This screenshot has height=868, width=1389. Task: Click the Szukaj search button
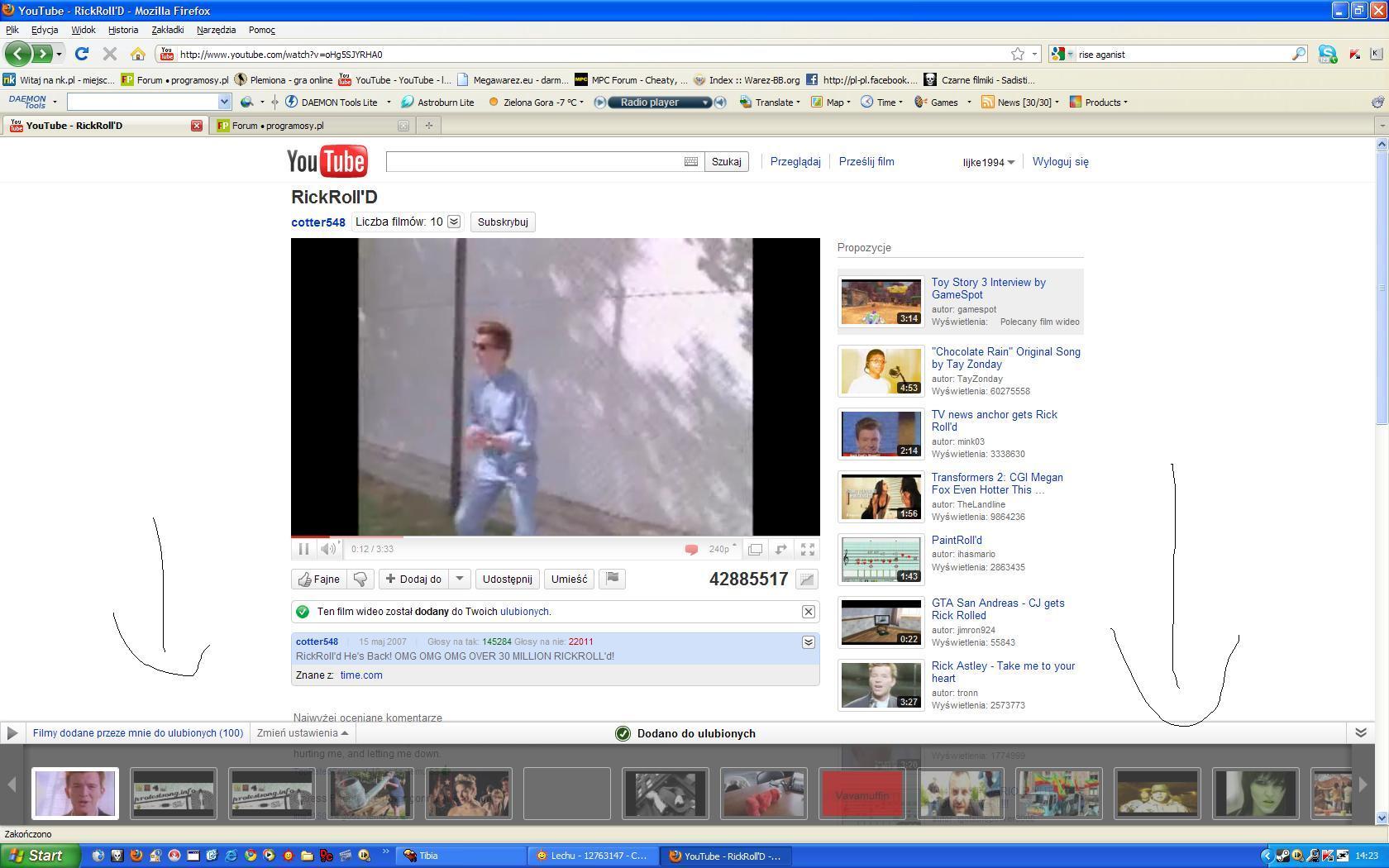pyautogui.click(x=727, y=162)
